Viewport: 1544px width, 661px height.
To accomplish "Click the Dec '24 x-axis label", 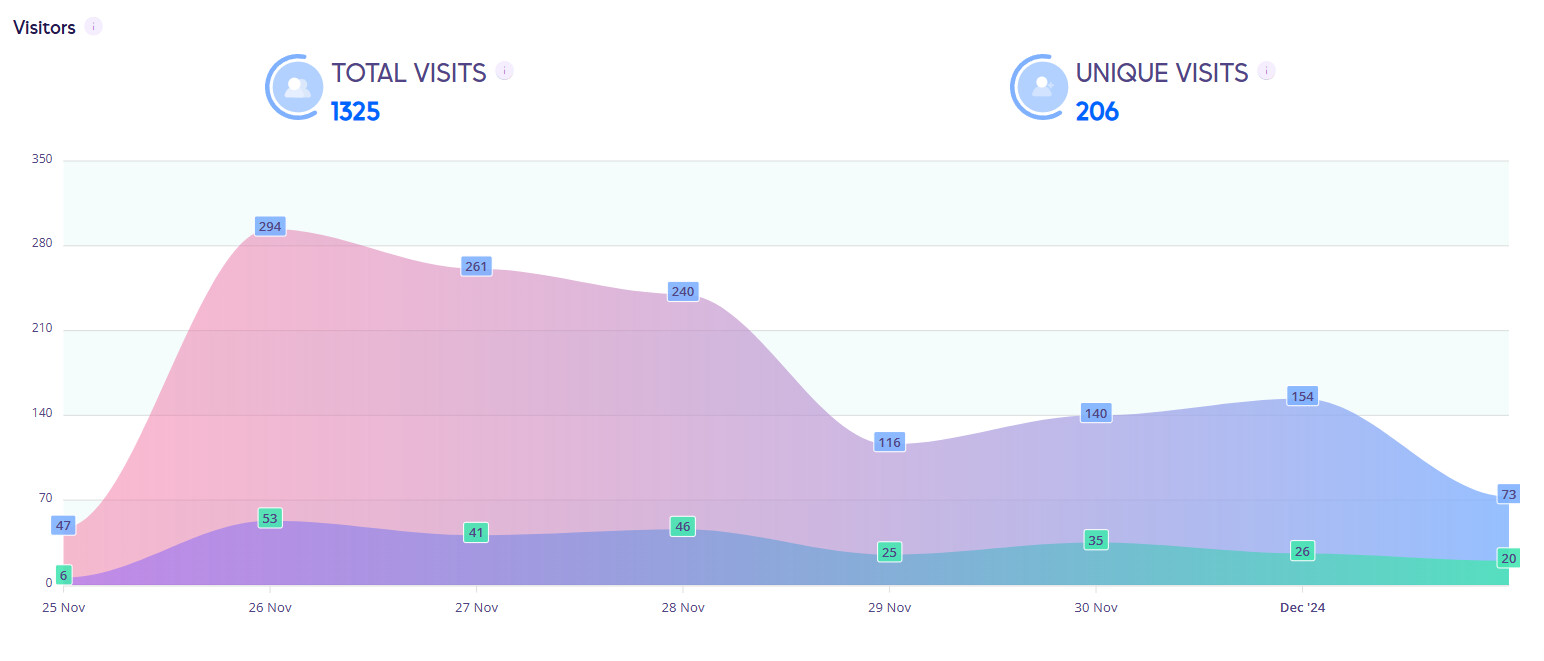I will click(1302, 607).
